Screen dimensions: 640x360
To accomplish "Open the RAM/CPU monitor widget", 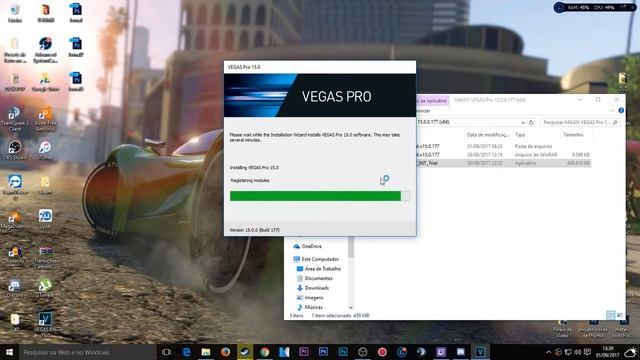I will 594,7.
